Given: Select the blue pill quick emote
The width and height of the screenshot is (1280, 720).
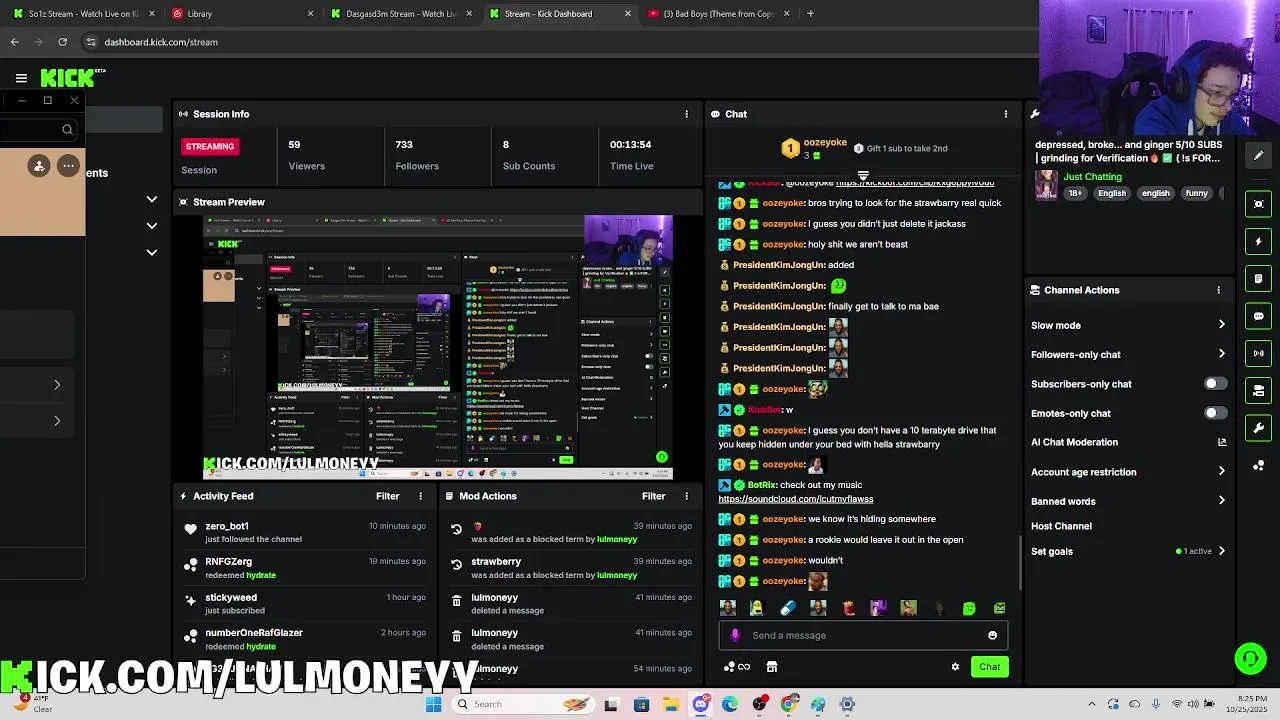Looking at the screenshot, I should pyautogui.click(x=788, y=608).
